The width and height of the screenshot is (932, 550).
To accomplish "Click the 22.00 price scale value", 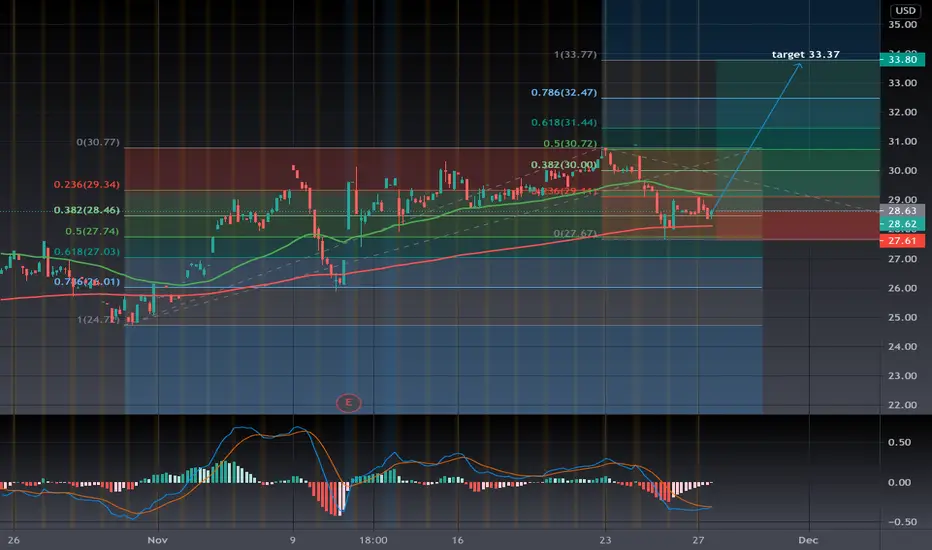I will pos(902,405).
